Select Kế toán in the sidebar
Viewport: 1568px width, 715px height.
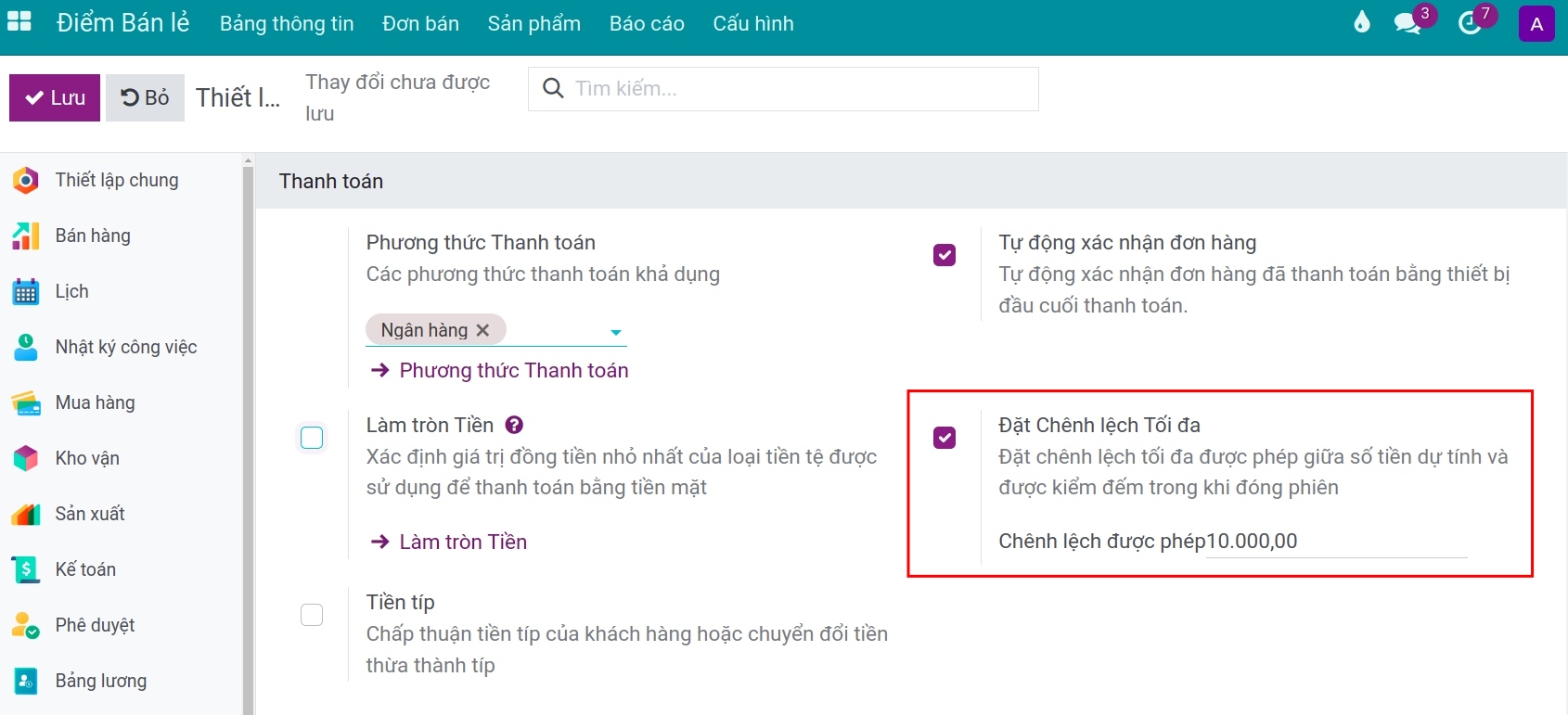pyautogui.click(x=85, y=569)
